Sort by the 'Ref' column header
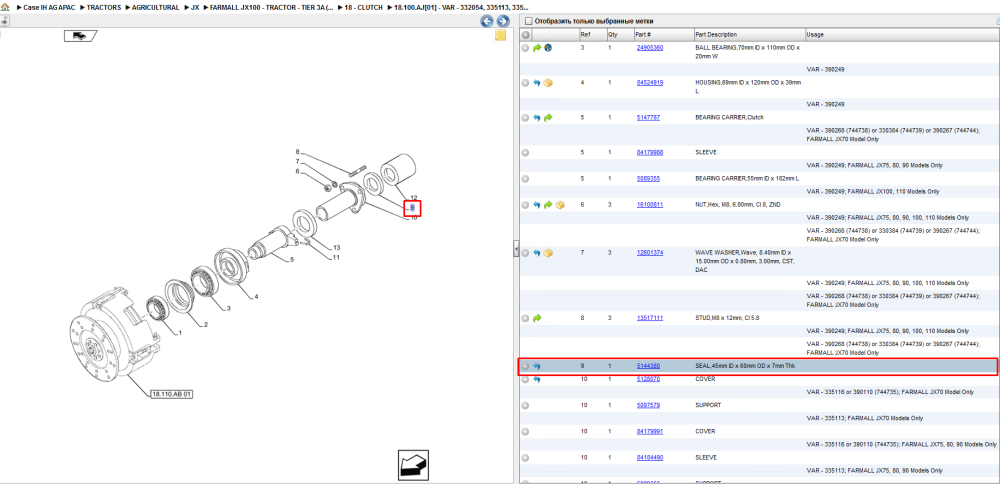The height and width of the screenshot is (484, 1000). click(592, 34)
